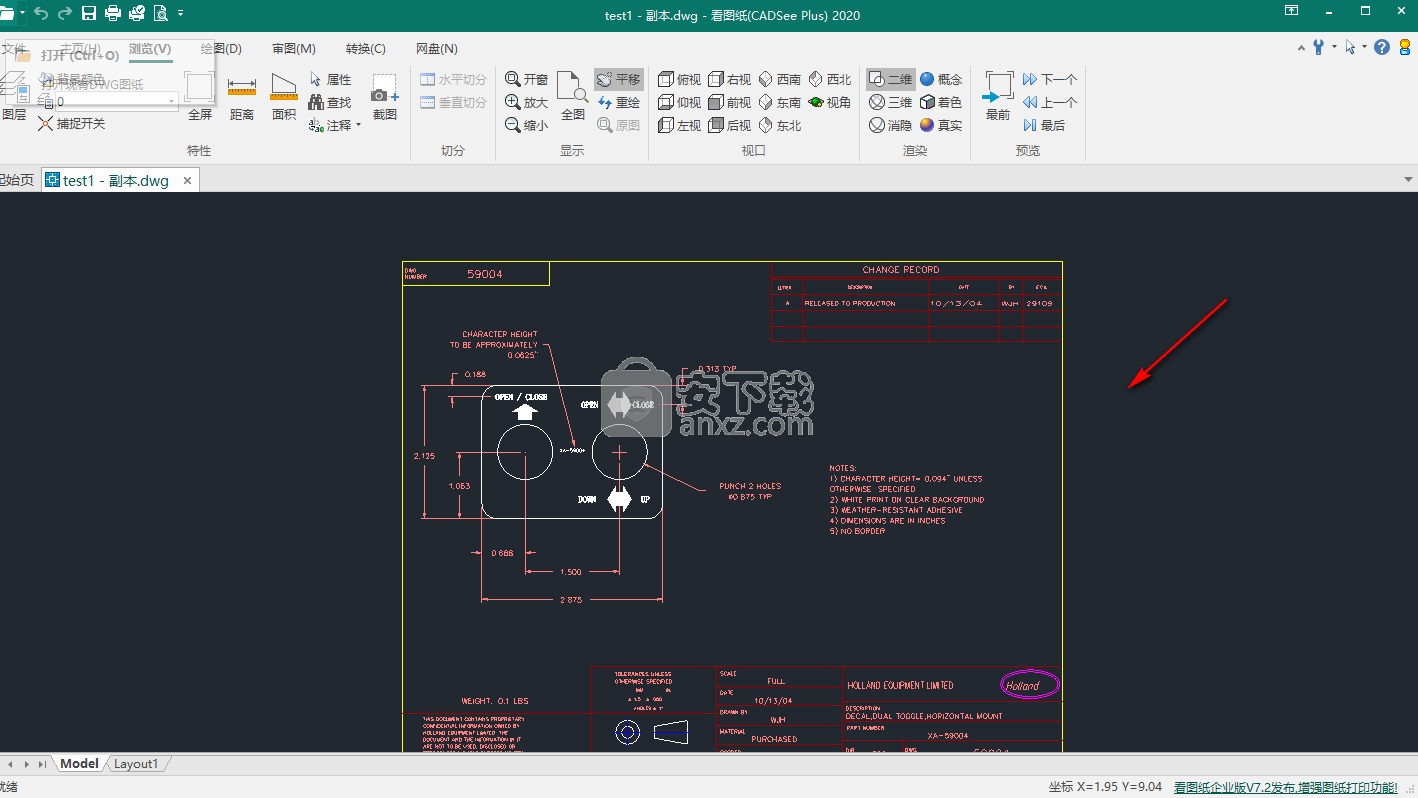
Task: Enable 消隐 hidden-line rendering mode
Action: (x=890, y=125)
